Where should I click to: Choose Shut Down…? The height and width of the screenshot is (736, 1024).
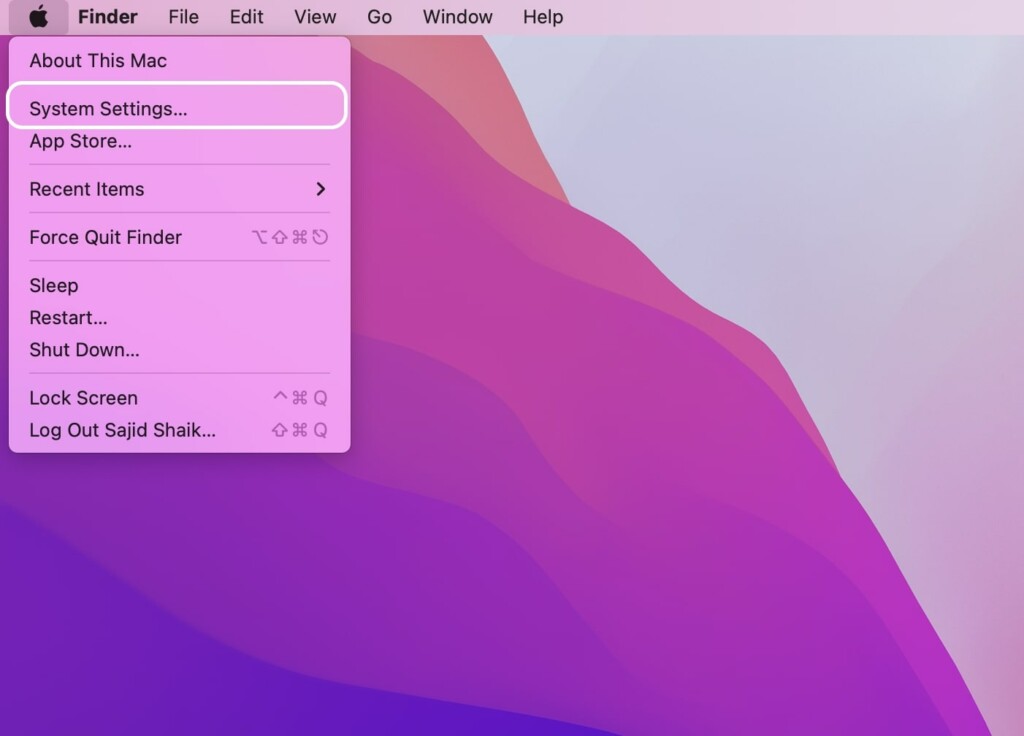(x=180, y=350)
